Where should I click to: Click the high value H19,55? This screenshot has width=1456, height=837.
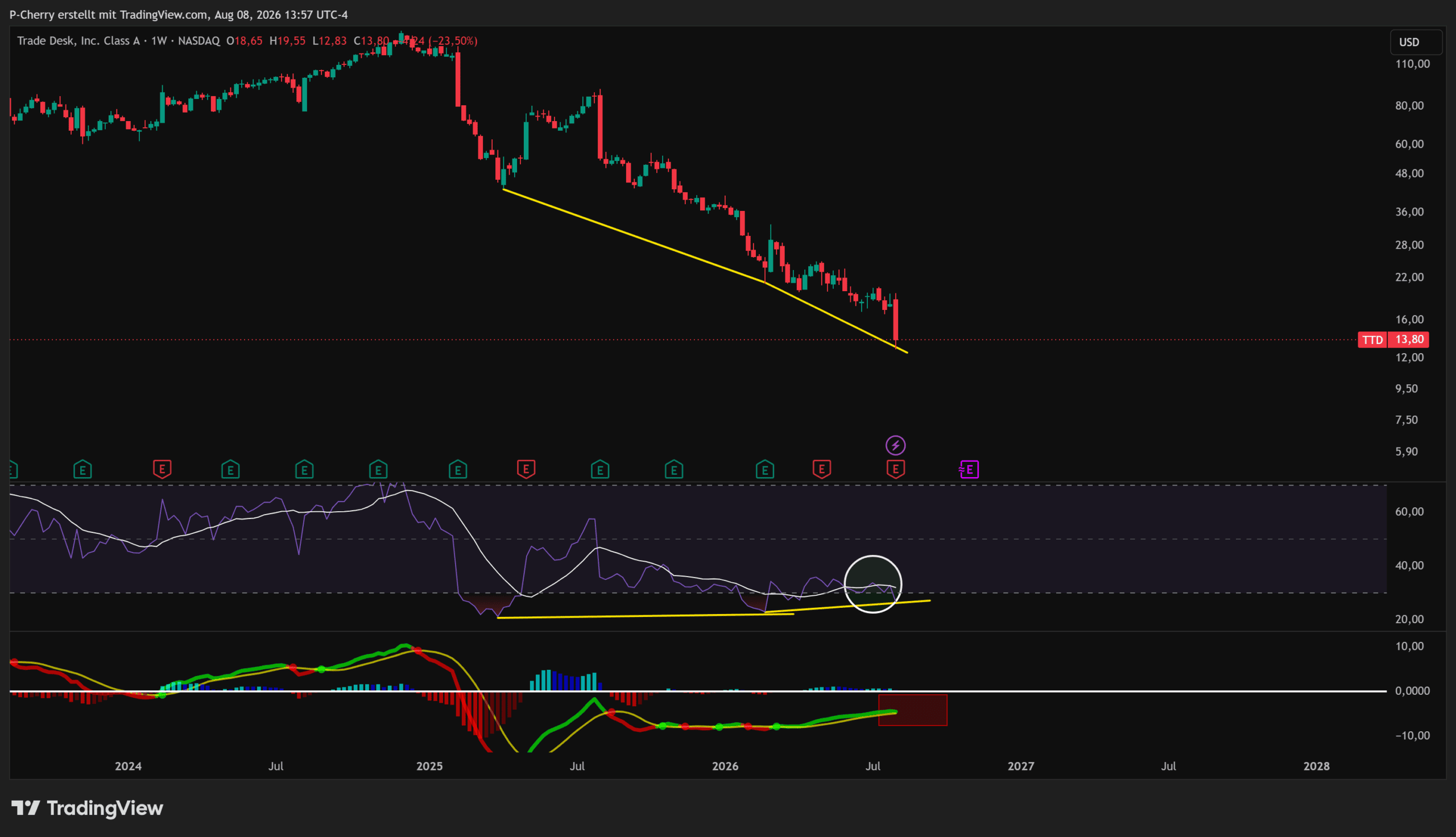click(287, 41)
